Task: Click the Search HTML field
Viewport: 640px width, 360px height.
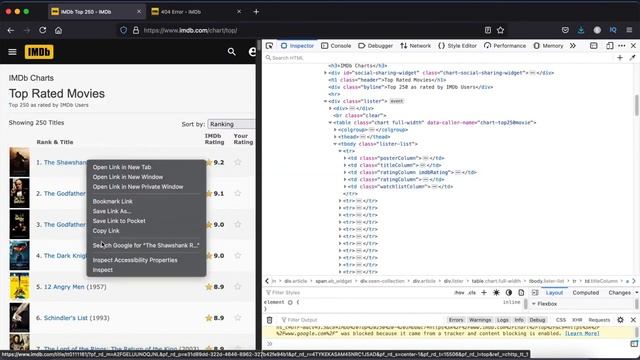Action: point(439,58)
